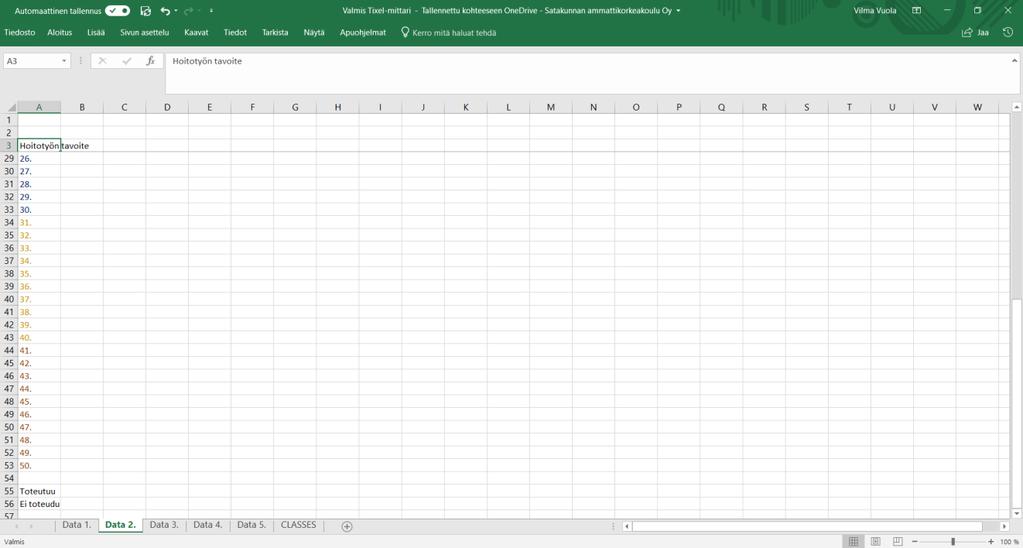Viewport: 1023px width, 548px height.
Task: Switch to sheet tab Data 5.
Action: (251, 525)
